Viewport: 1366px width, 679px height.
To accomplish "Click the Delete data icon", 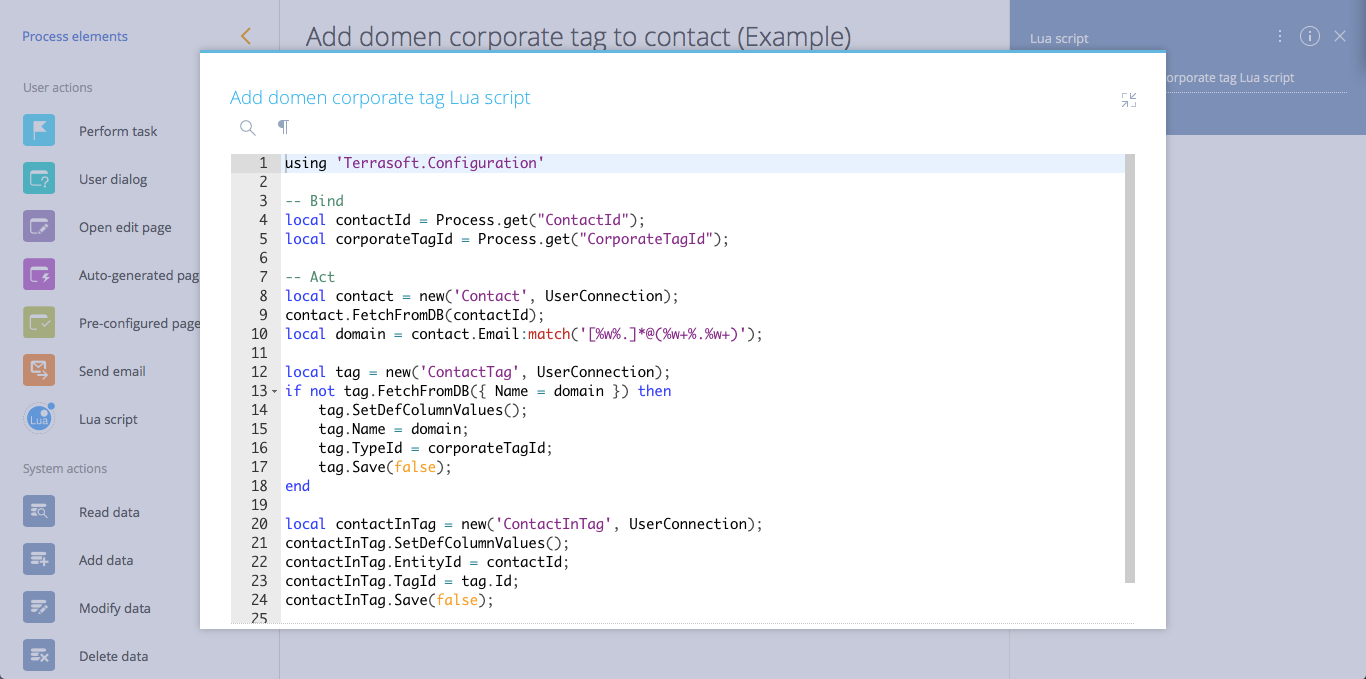I will coord(39,656).
